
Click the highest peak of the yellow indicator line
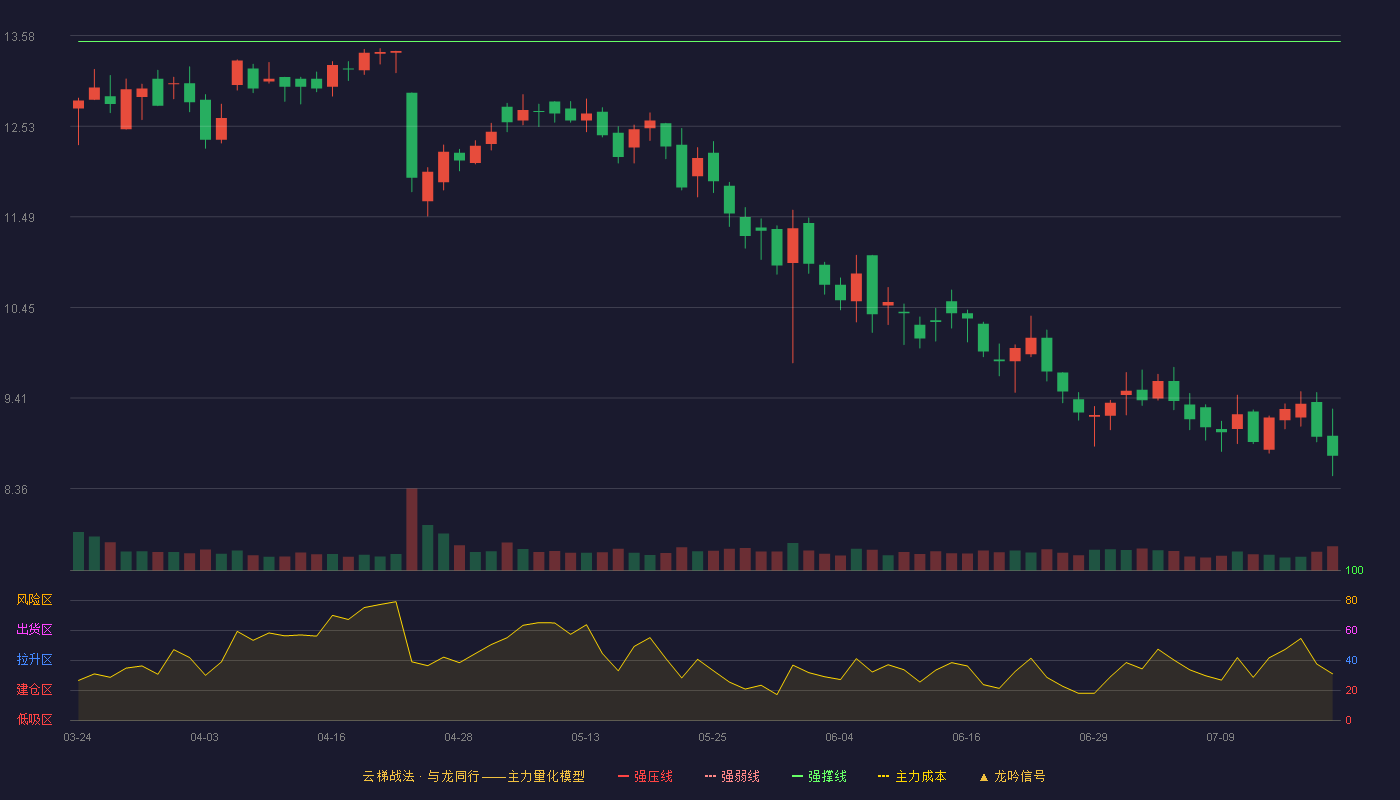tap(396, 601)
